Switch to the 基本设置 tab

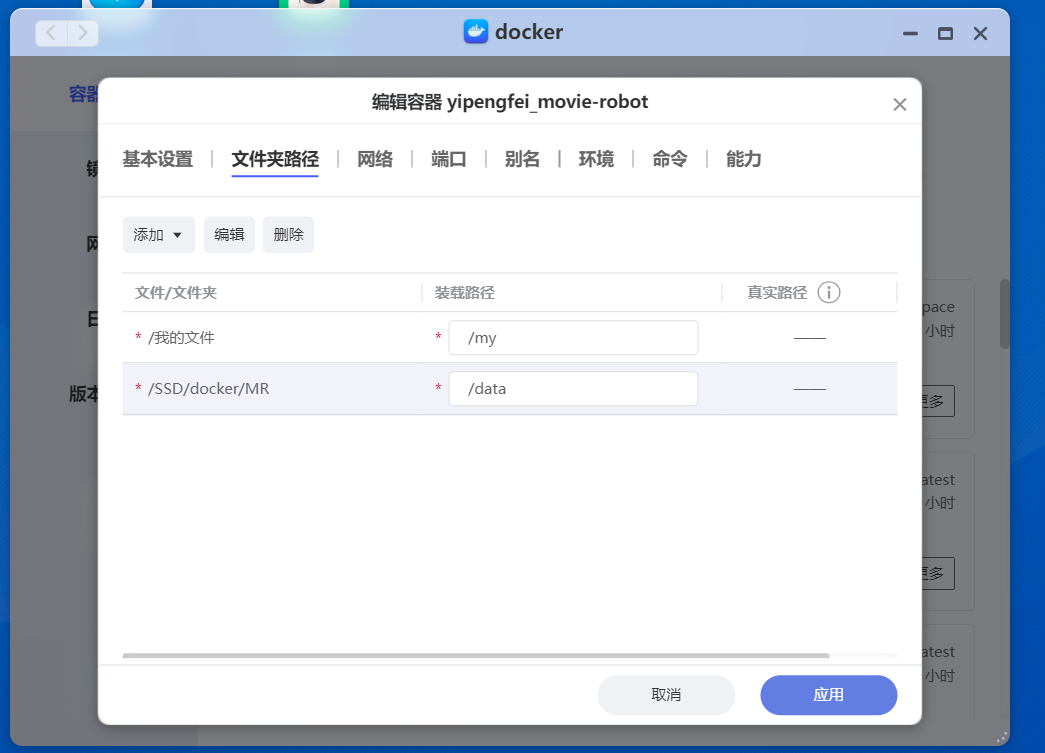tap(158, 159)
